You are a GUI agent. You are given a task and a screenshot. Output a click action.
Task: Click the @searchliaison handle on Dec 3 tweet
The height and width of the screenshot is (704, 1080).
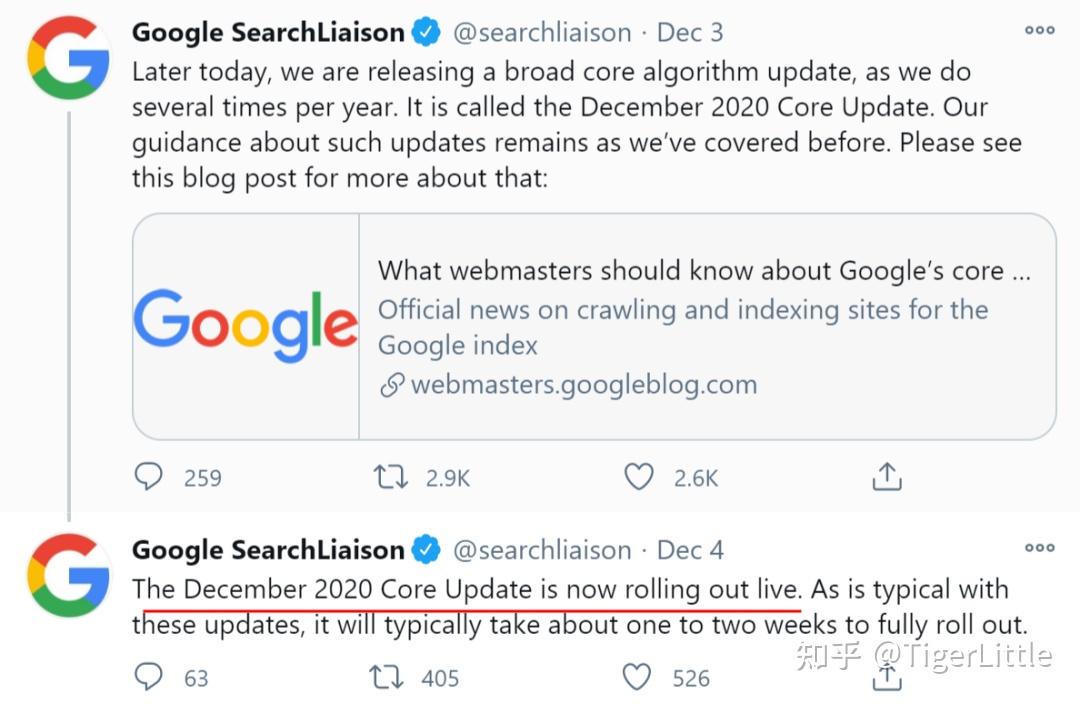coord(542,32)
